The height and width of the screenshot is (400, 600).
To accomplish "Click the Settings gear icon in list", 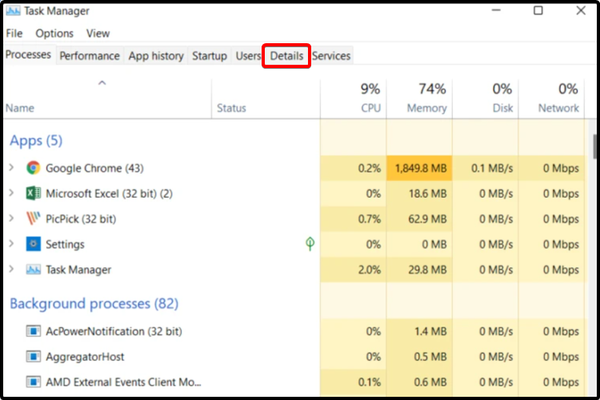I will click(33, 244).
